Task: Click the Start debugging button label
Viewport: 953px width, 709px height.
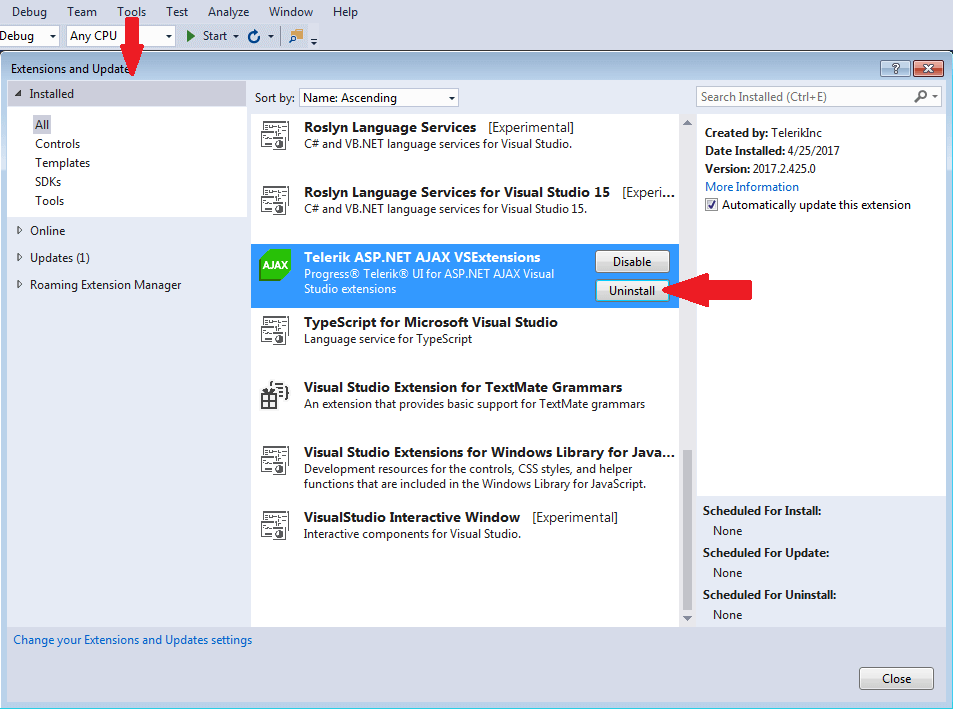Action: pyautogui.click(x=215, y=36)
